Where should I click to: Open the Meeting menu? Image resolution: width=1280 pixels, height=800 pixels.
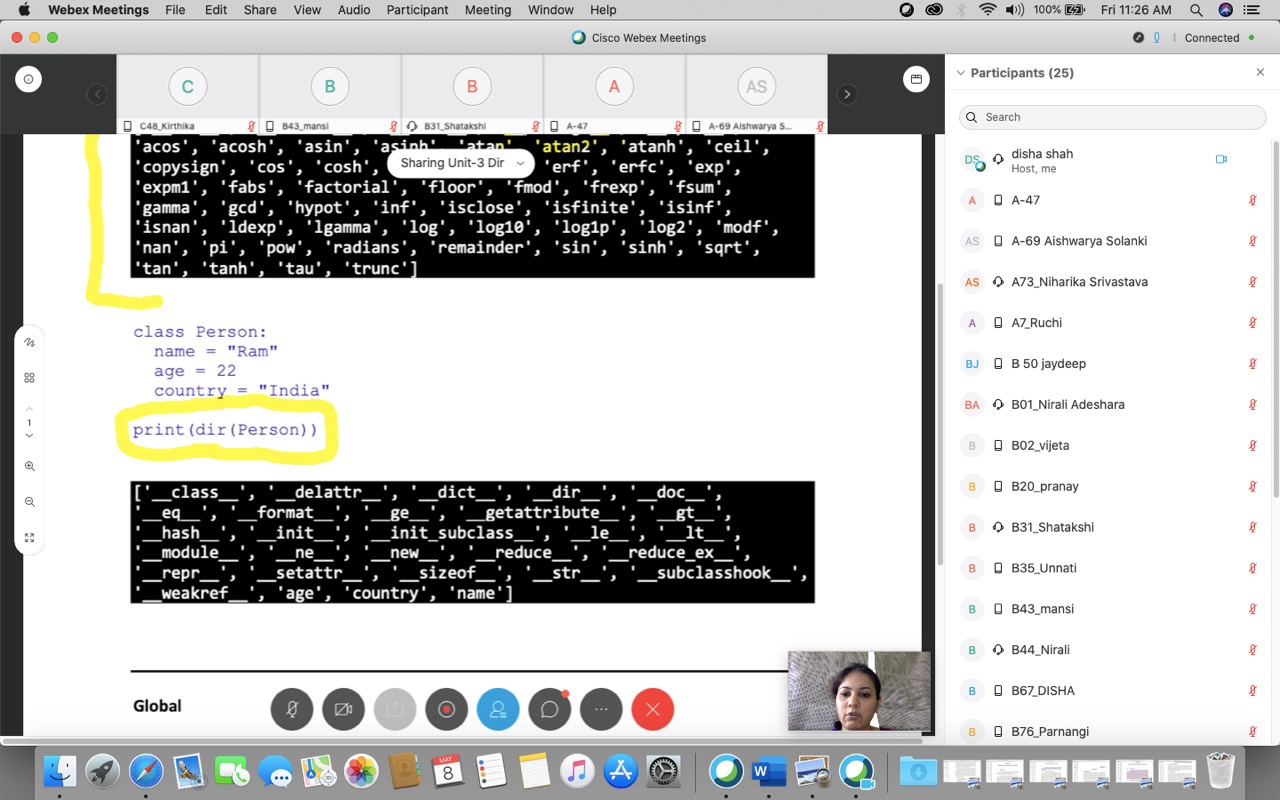(x=488, y=10)
